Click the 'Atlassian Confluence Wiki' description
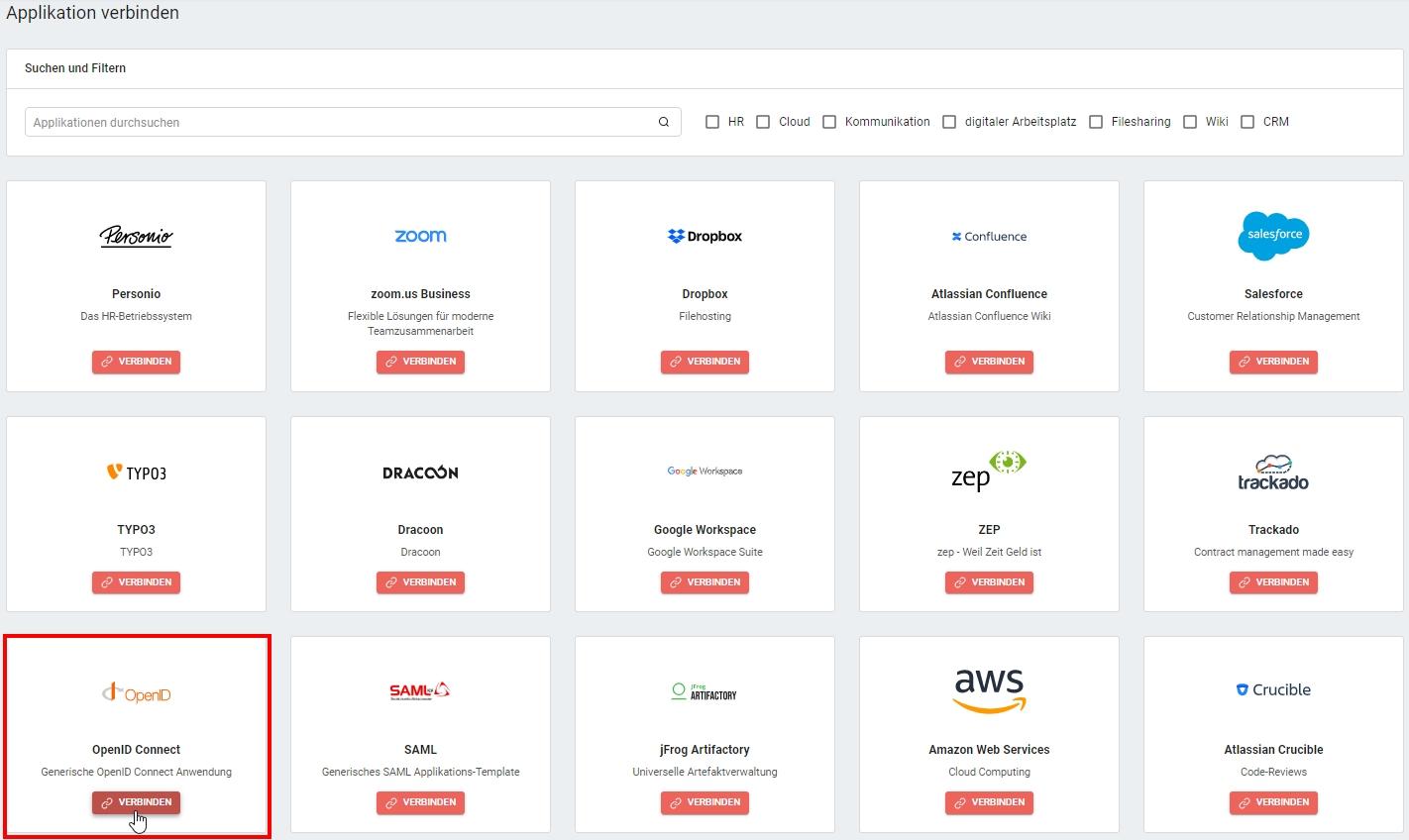The image size is (1409, 840). (x=989, y=317)
